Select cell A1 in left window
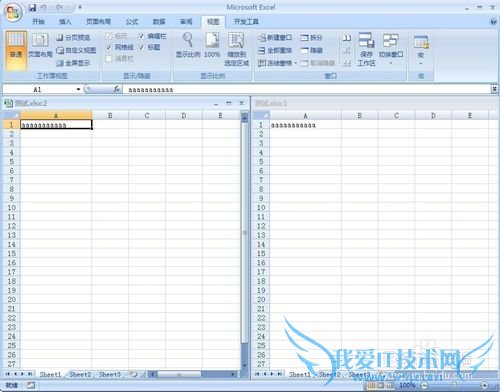Screen dimensions: 500x392 pyautogui.click(x=56, y=125)
